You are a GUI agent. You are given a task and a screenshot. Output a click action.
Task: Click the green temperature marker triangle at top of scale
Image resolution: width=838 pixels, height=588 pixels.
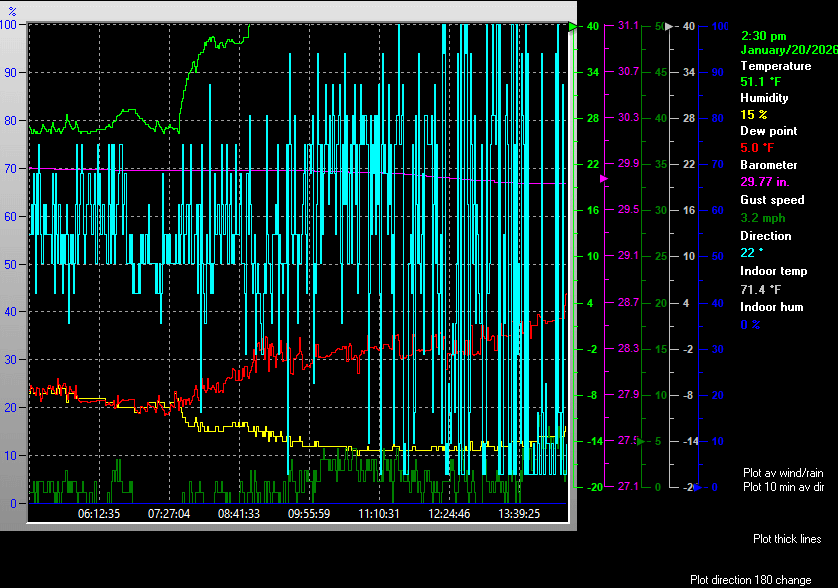click(574, 26)
